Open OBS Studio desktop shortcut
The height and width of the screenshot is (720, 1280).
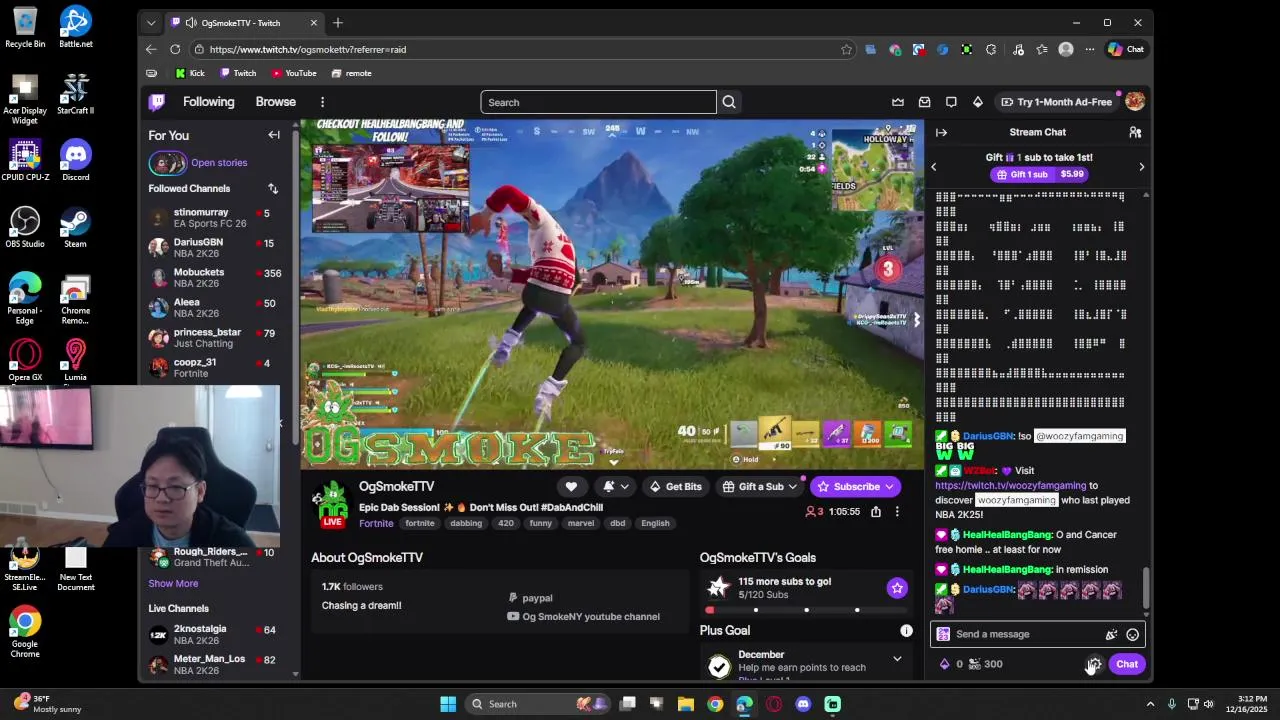tap(25, 227)
